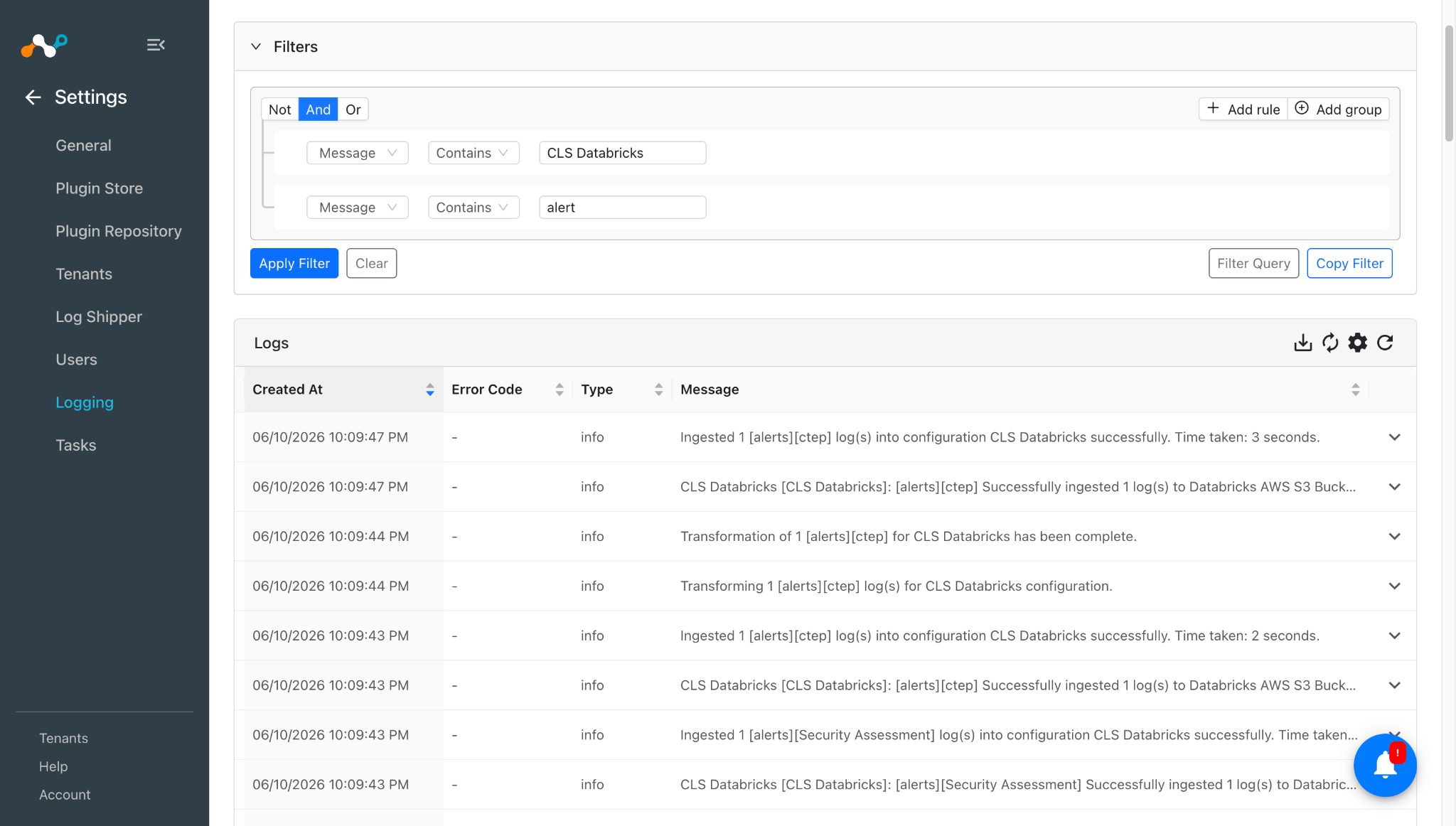This screenshot has width=1456, height=826.
Task: Collapse the sidebar menu icon
Action: coord(156,45)
